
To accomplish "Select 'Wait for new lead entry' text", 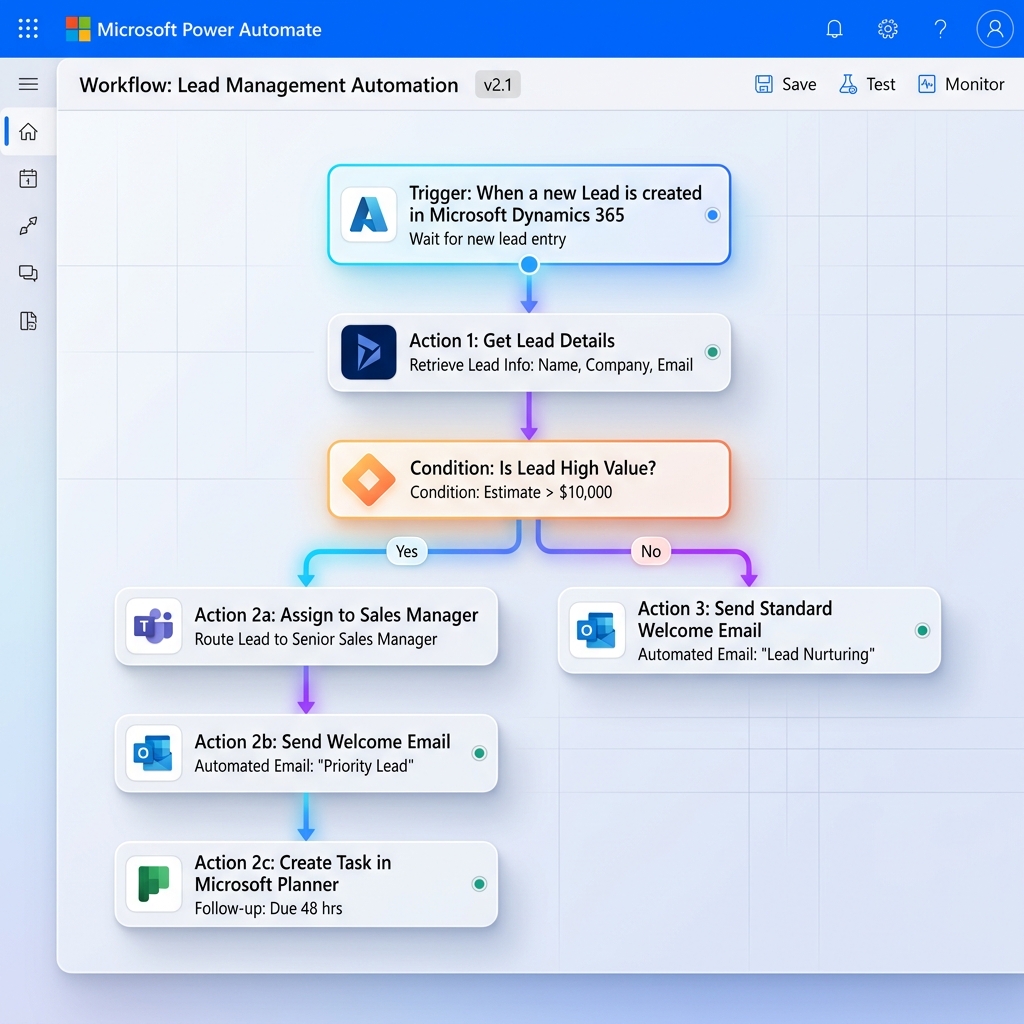I will [x=487, y=239].
